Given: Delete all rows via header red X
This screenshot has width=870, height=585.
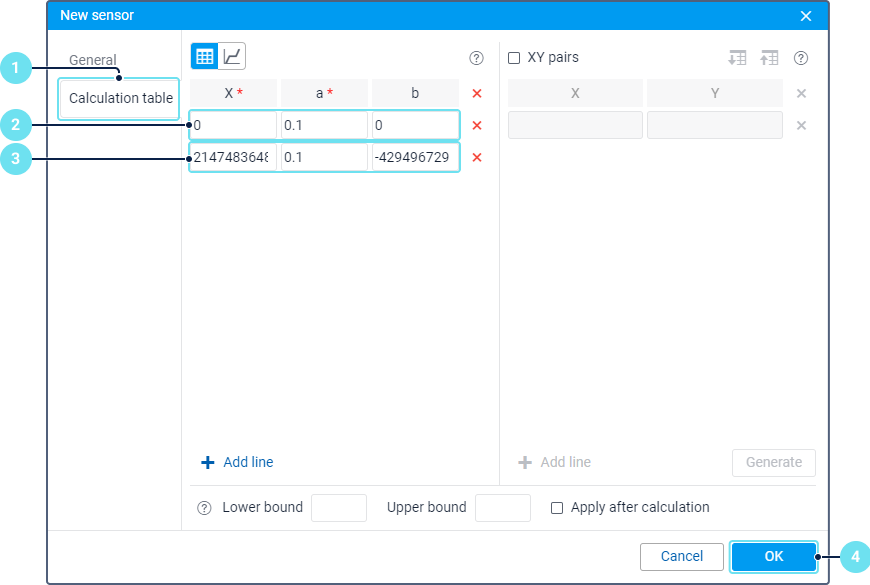Looking at the screenshot, I should (477, 93).
